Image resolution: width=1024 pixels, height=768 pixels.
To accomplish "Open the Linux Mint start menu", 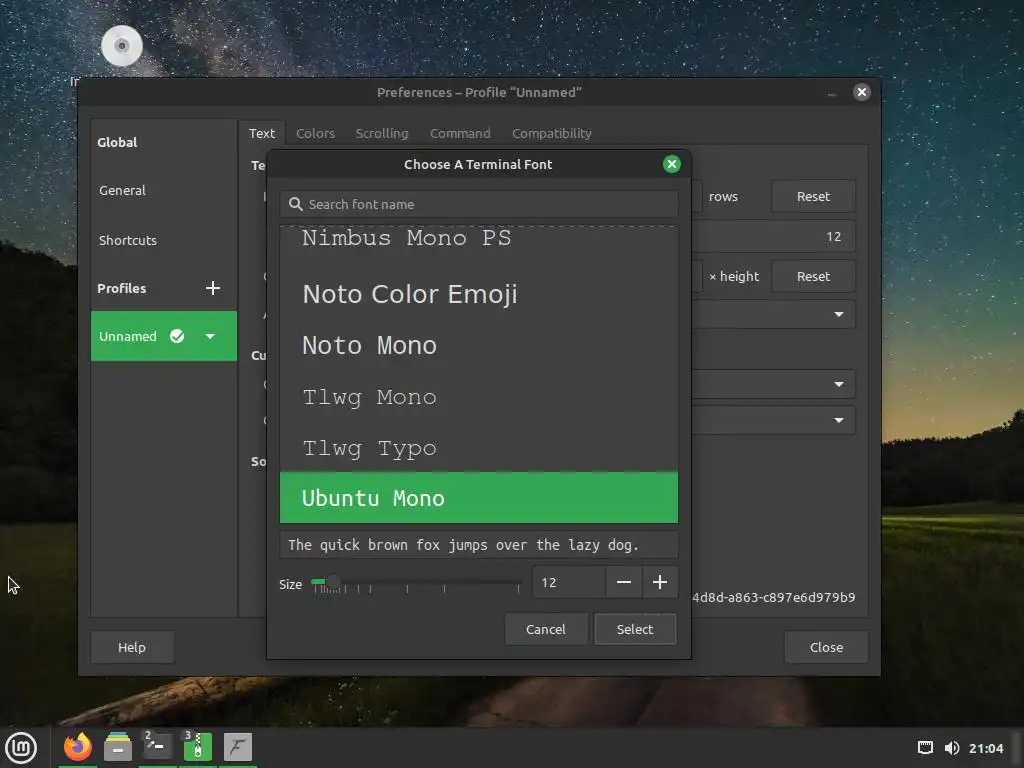I will tap(21, 747).
